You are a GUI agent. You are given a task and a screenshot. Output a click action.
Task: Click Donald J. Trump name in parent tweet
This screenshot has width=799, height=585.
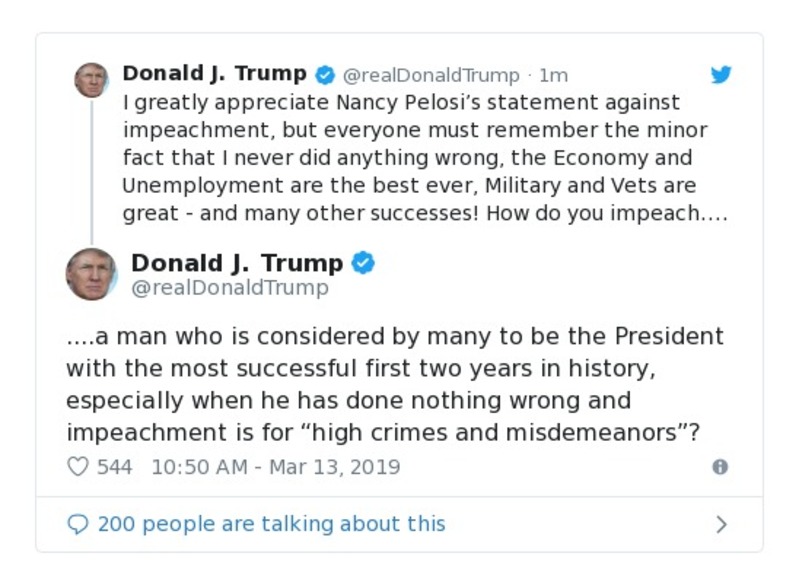pyautogui.click(x=215, y=73)
